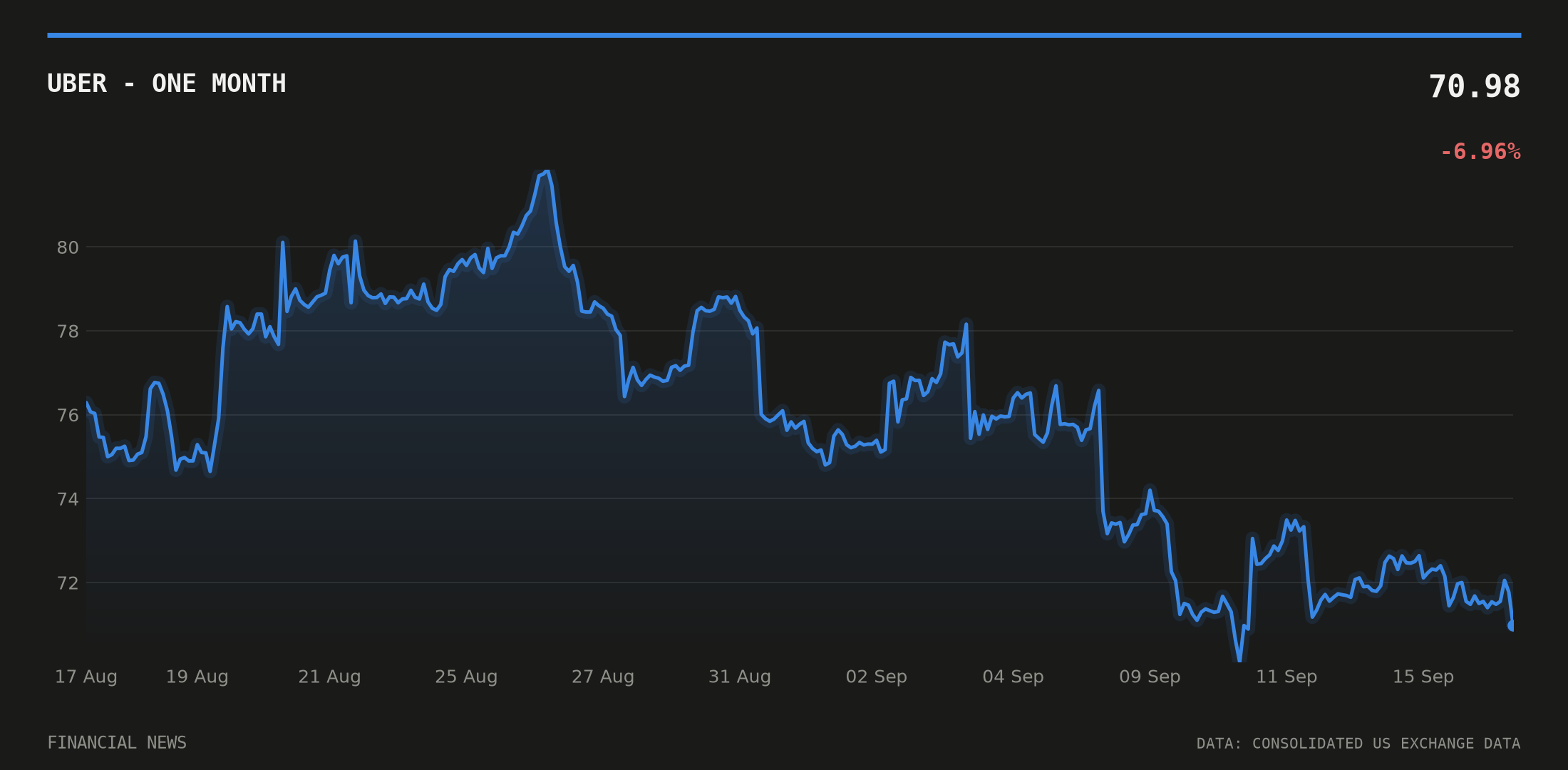The height and width of the screenshot is (770, 1568).
Task: Click the current price 70.98
Action: [1475, 87]
